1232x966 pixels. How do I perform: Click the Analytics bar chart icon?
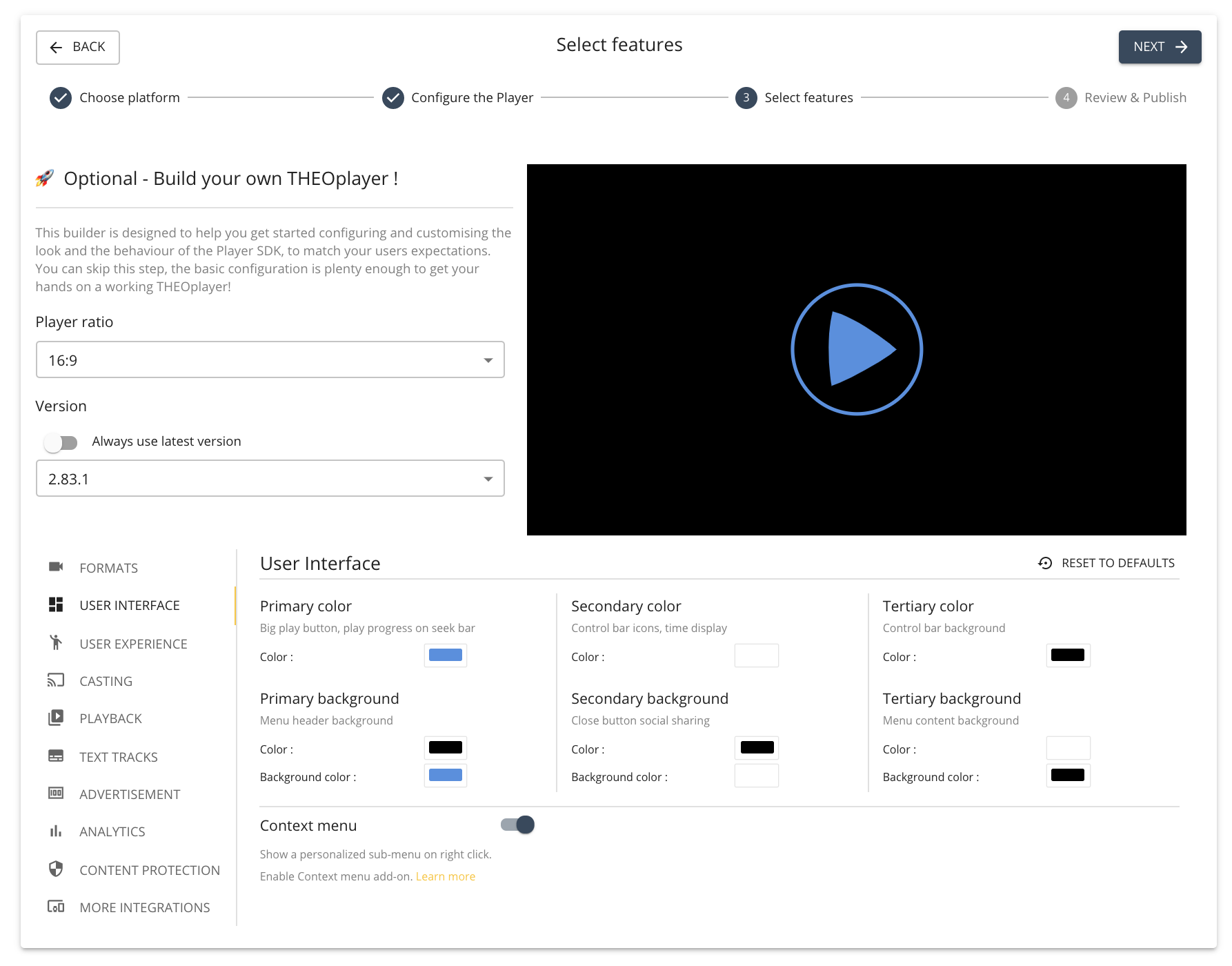(56, 831)
